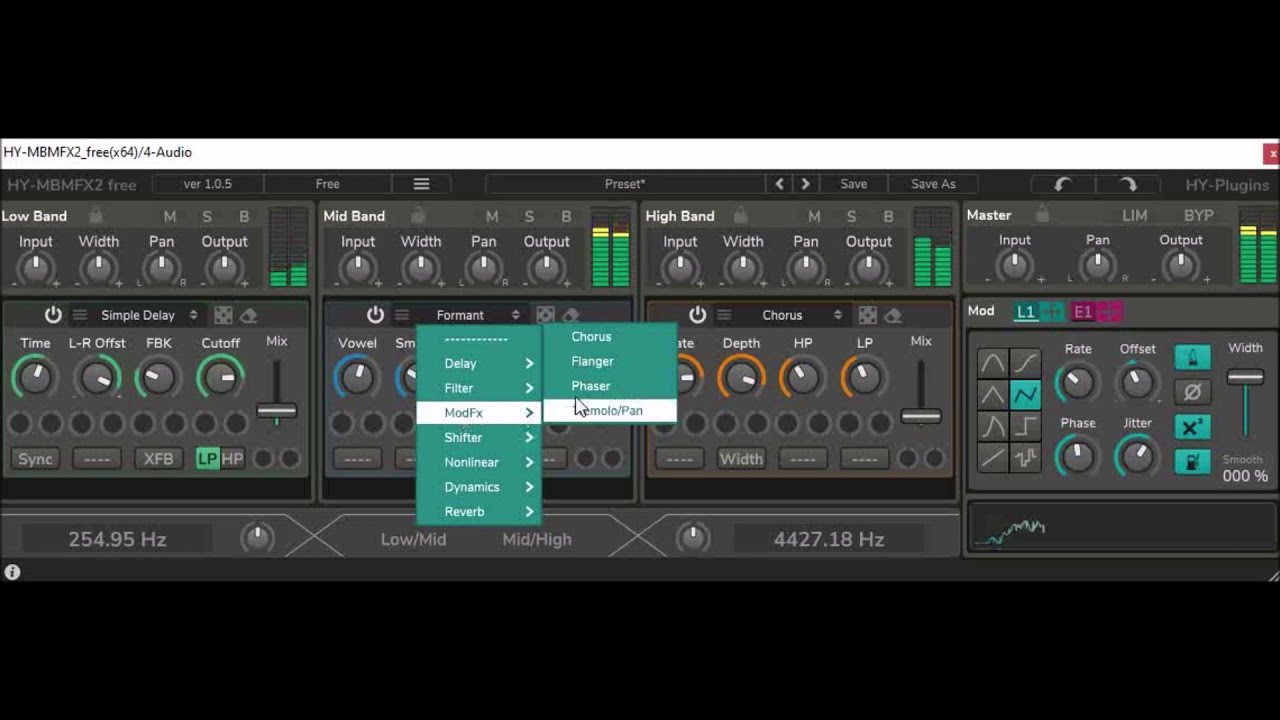Toggle the fuel pump icon button
1280x720 pixels.
coord(1192,462)
